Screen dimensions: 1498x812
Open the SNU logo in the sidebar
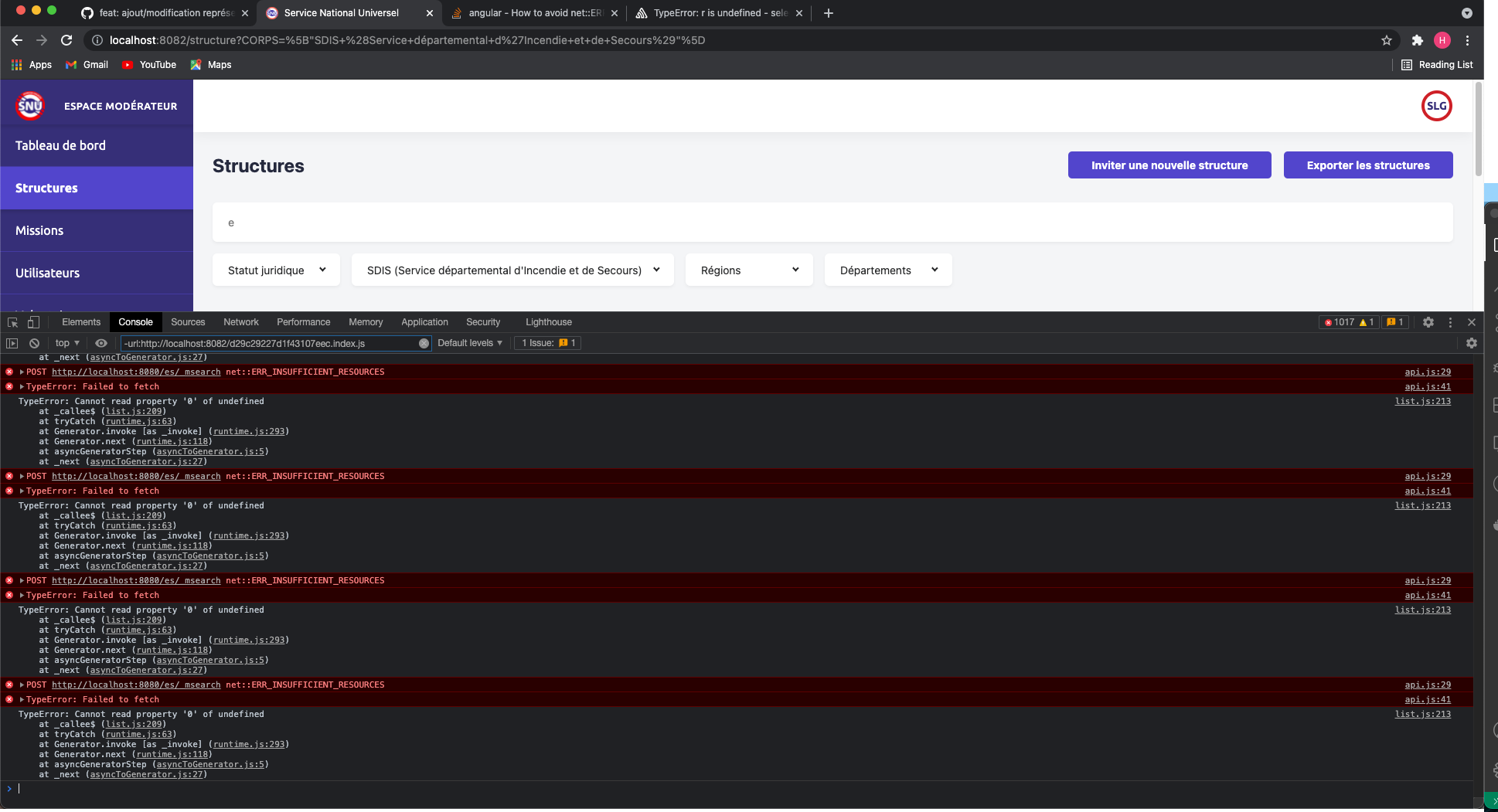click(x=29, y=105)
